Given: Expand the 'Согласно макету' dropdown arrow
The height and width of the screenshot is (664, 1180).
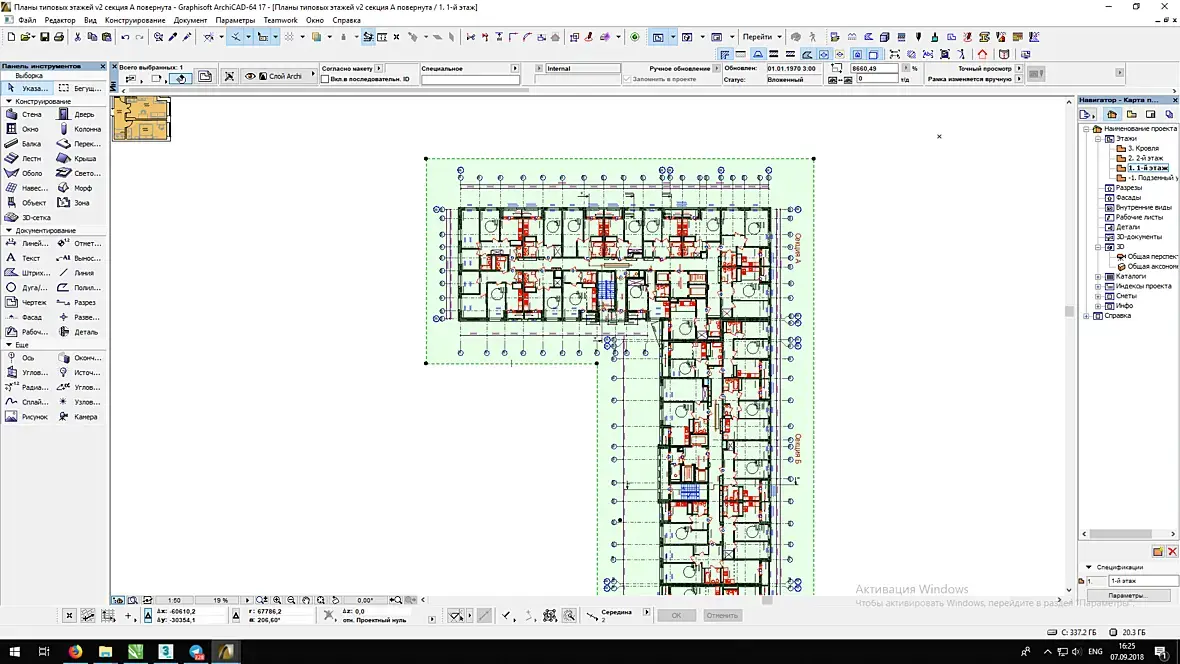Looking at the screenshot, I should pyautogui.click(x=379, y=69).
